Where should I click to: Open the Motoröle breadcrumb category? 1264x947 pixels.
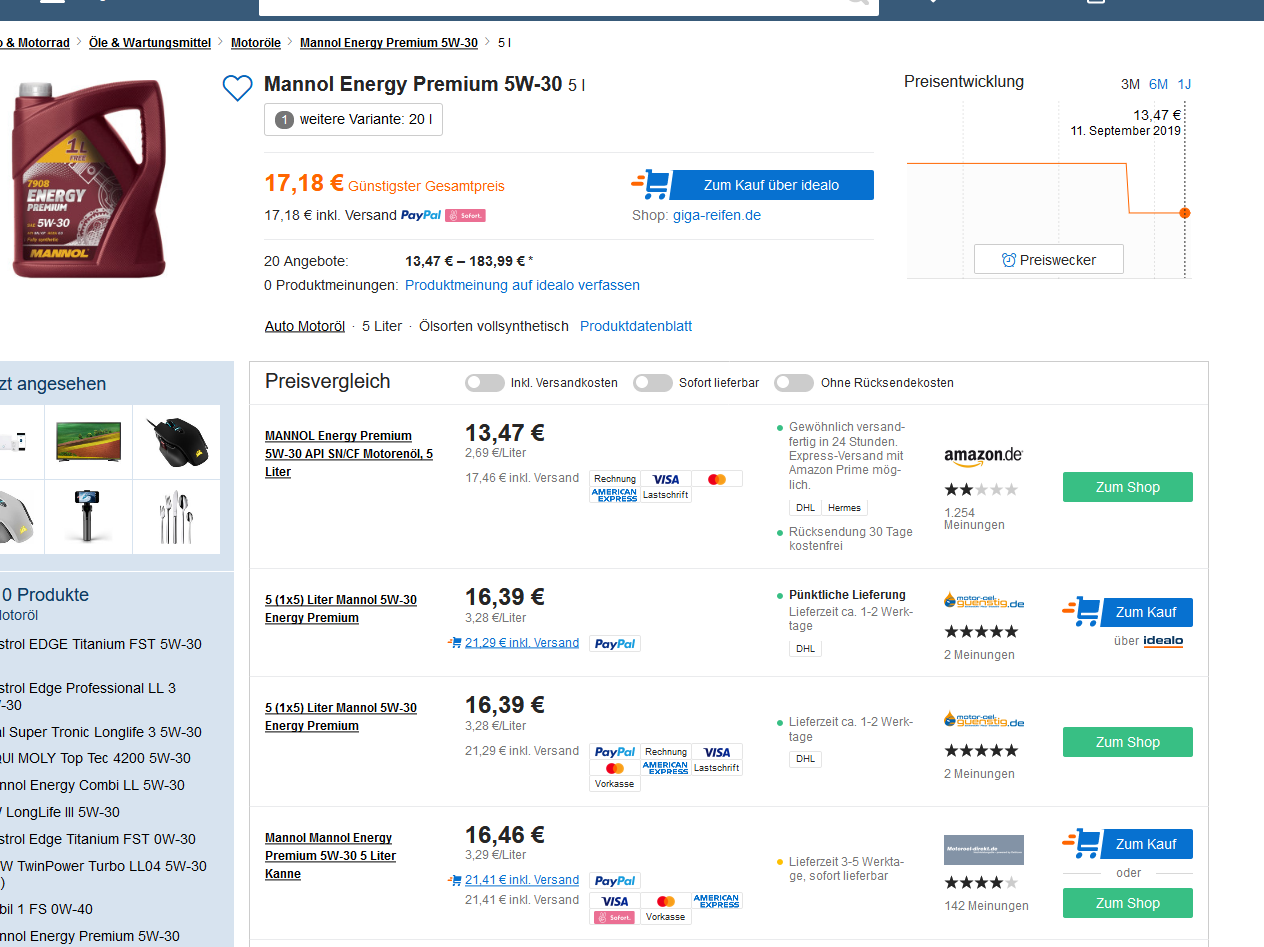point(255,43)
